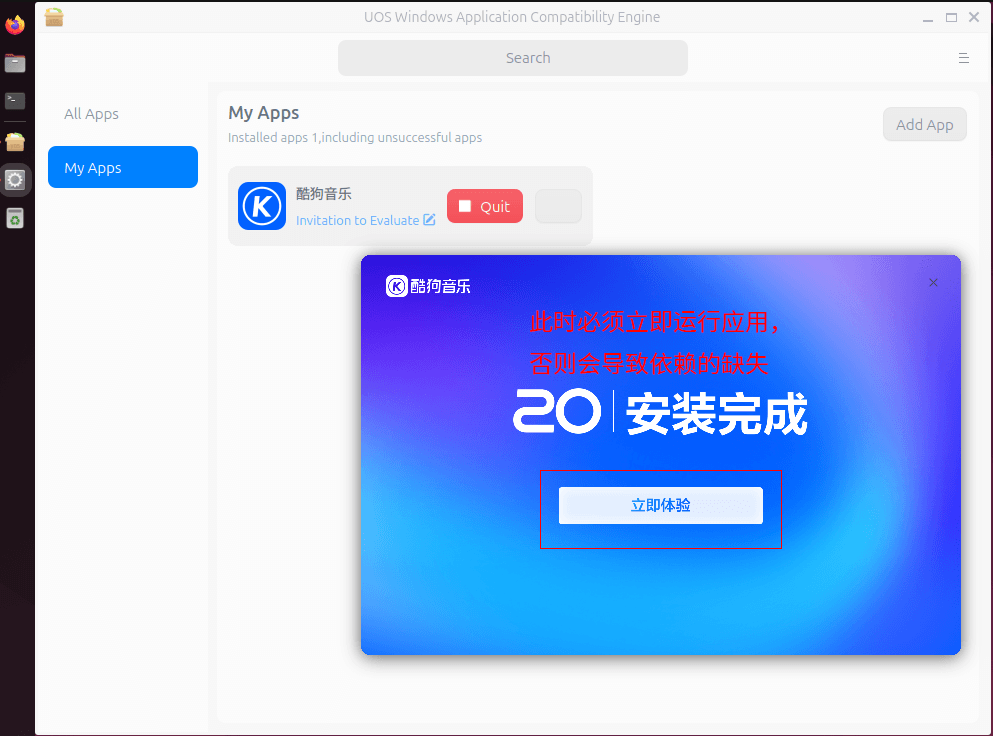This screenshot has height=736, width=993.
Task: Launch the Terminal from the dock
Action: tap(15, 101)
